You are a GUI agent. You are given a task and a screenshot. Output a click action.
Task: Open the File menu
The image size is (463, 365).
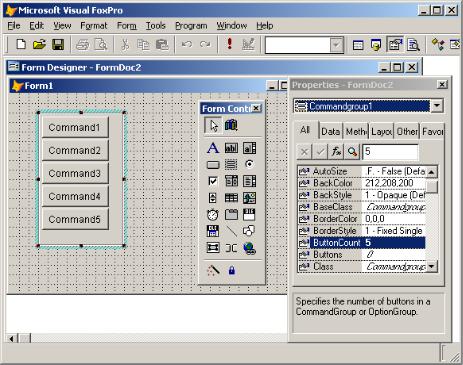(14, 26)
